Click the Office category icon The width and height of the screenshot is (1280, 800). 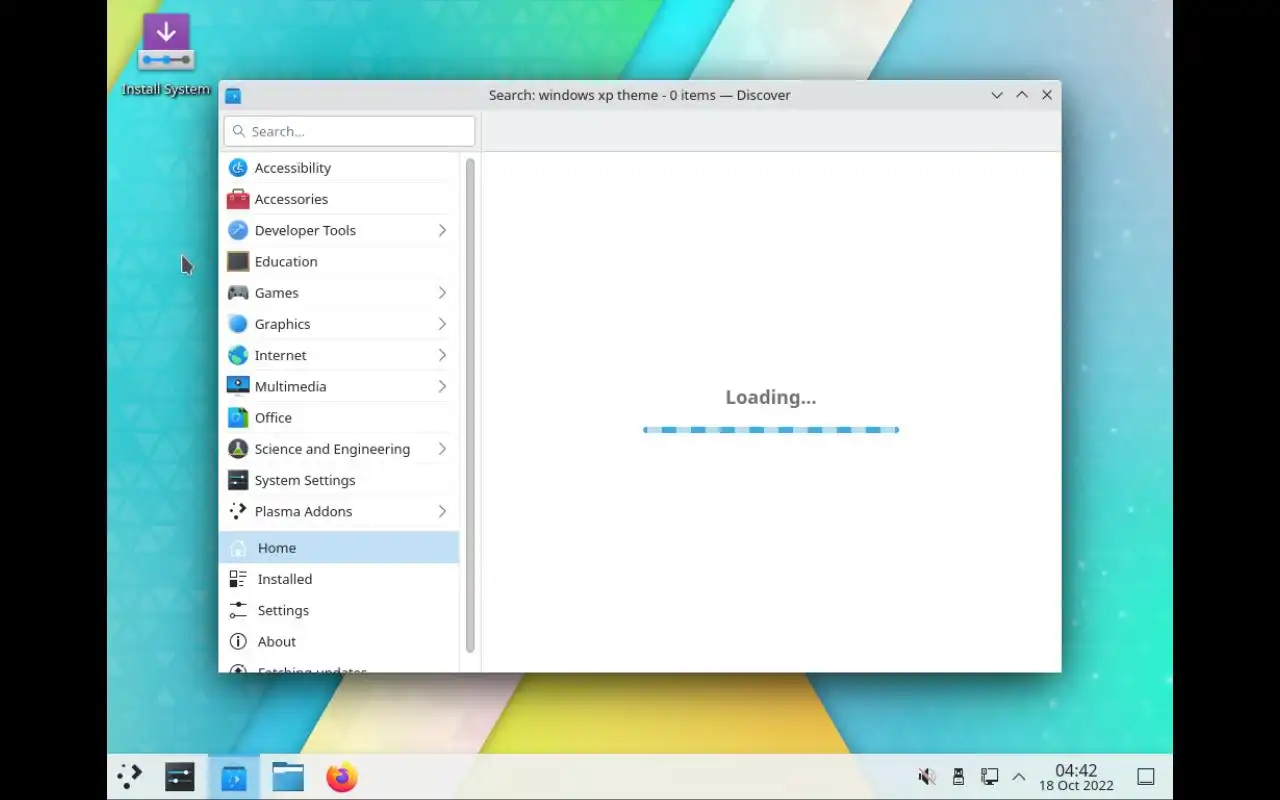tap(238, 418)
